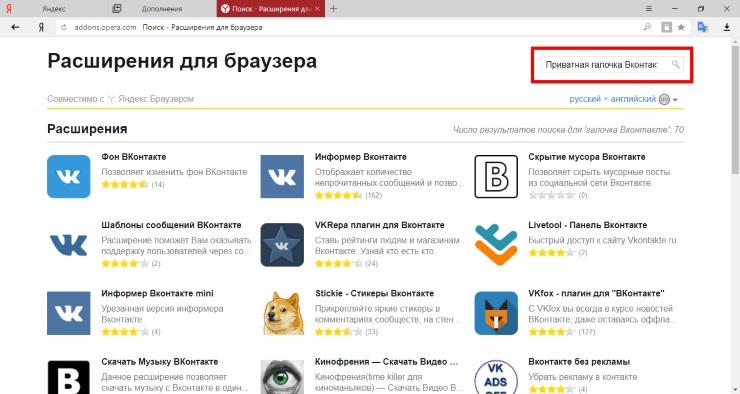Select the Поиск - Расширения tab

[270, 8]
